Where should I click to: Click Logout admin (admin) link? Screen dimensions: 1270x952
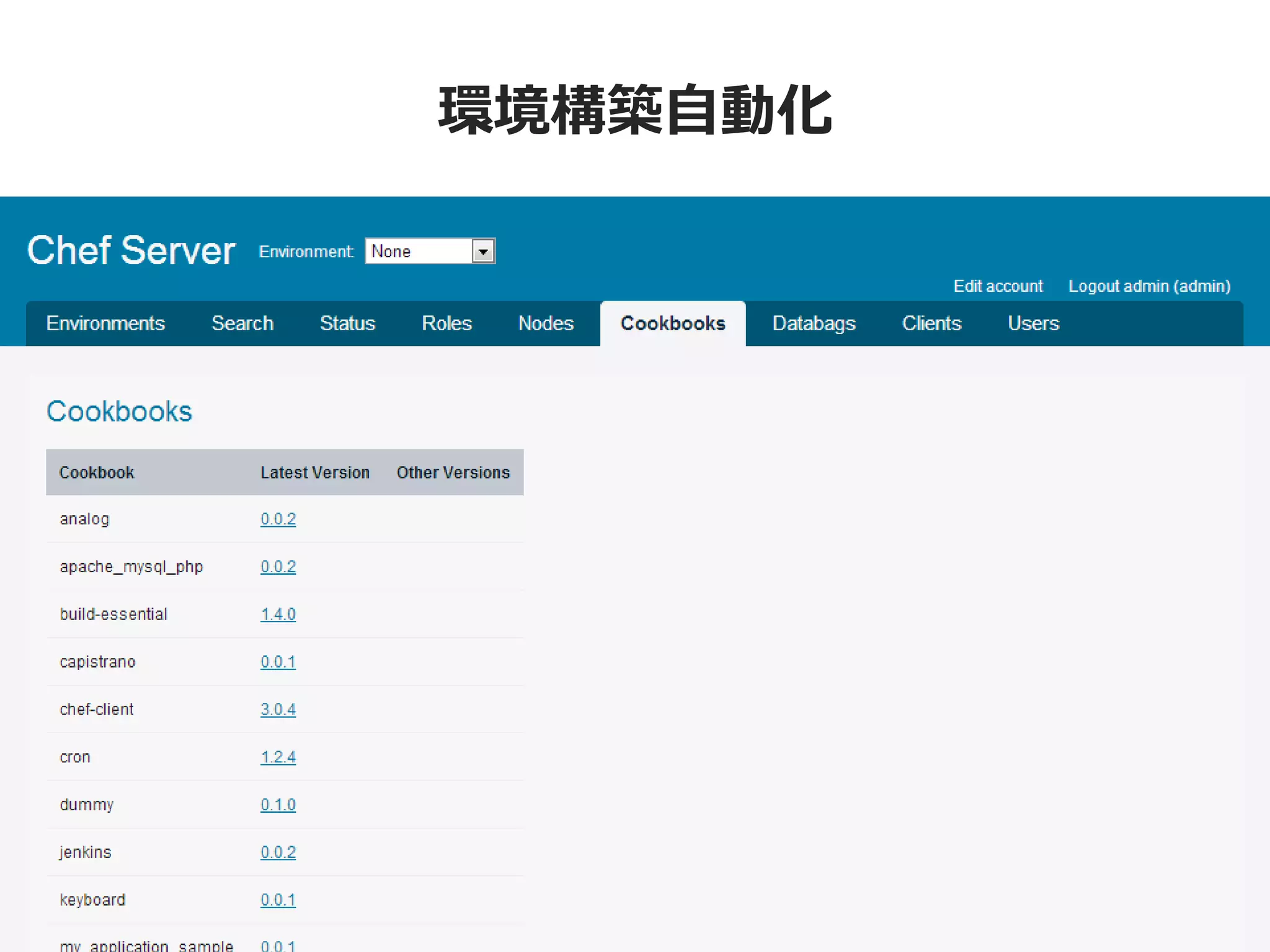tap(1149, 286)
